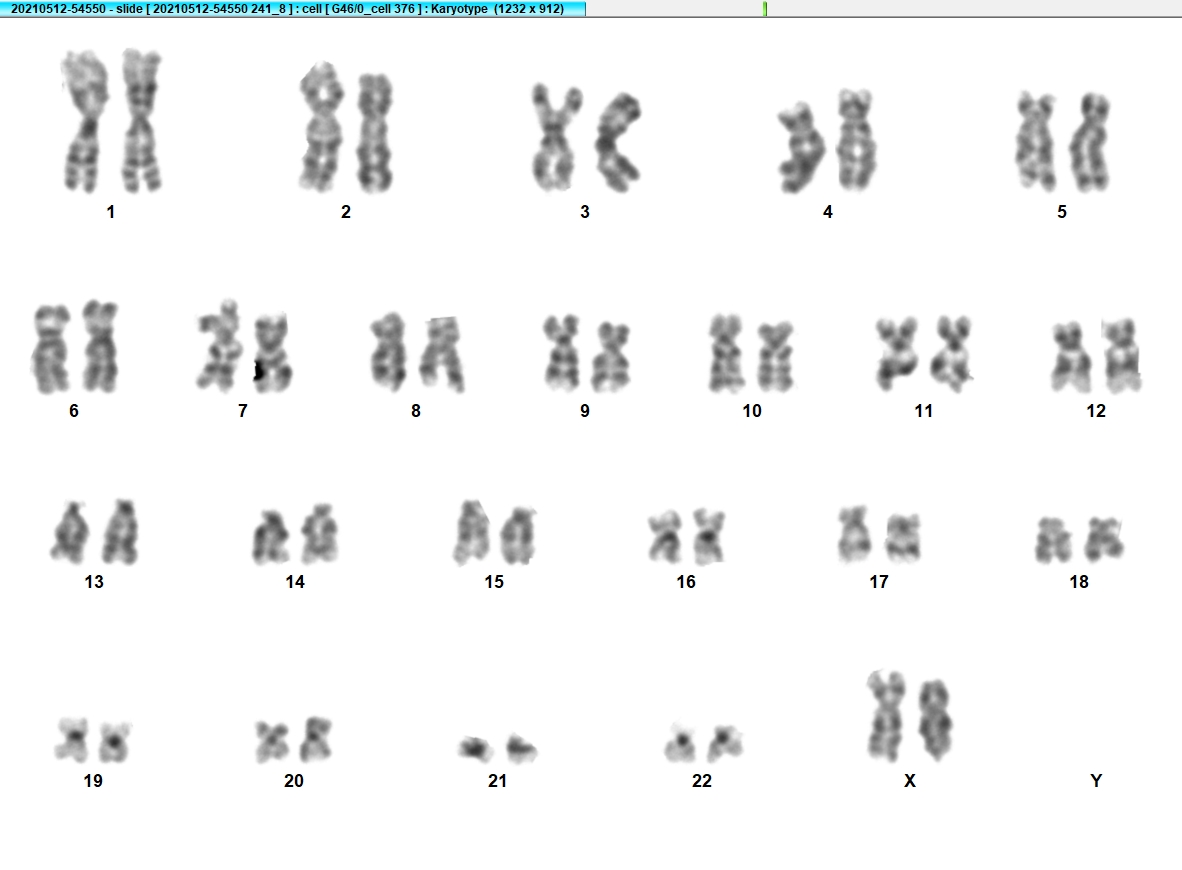Select the chromosome 14 pair image
Screen dimensions: 1182x870
click(295, 534)
